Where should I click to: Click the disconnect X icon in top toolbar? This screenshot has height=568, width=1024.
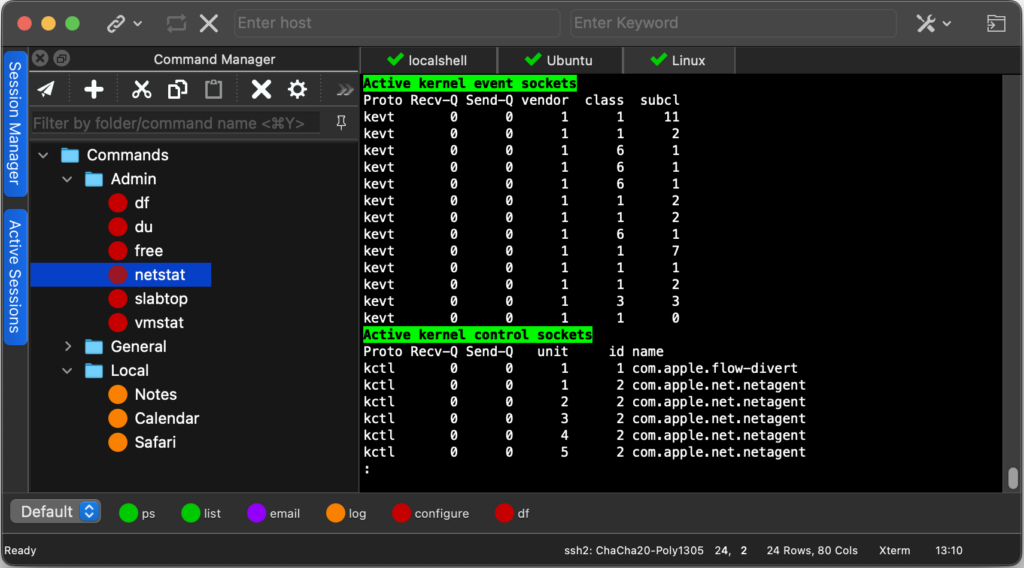click(208, 23)
